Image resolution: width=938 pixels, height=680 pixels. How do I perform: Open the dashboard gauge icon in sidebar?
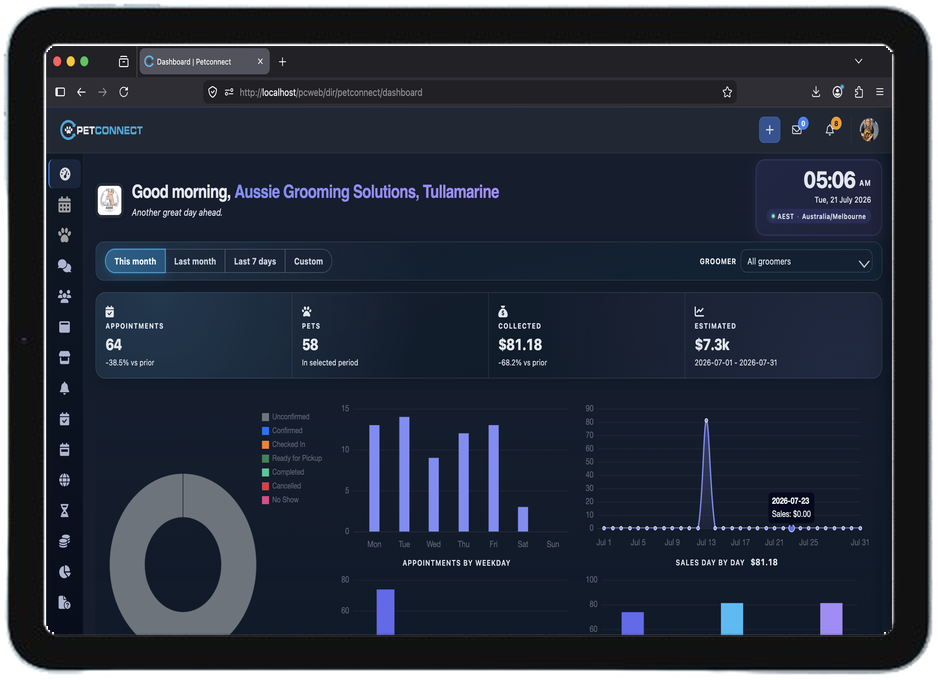tap(65, 174)
